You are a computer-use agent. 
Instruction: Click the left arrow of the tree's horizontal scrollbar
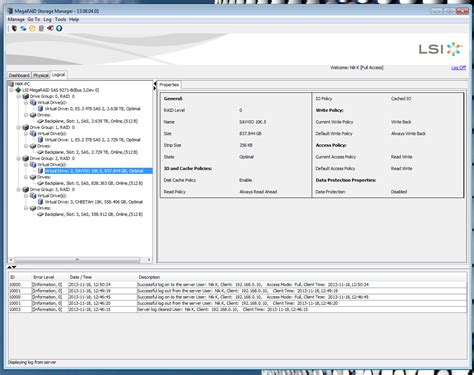(x=11, y=259)
